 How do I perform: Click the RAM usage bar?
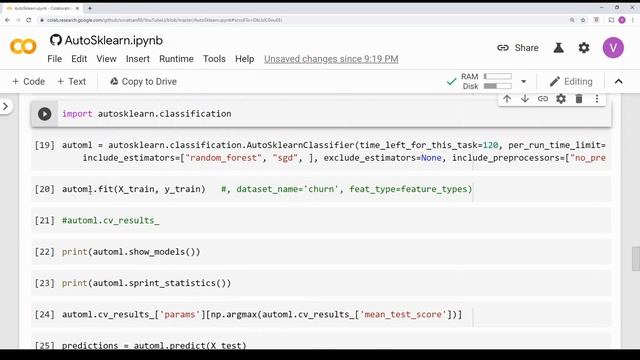click(498, 76)
